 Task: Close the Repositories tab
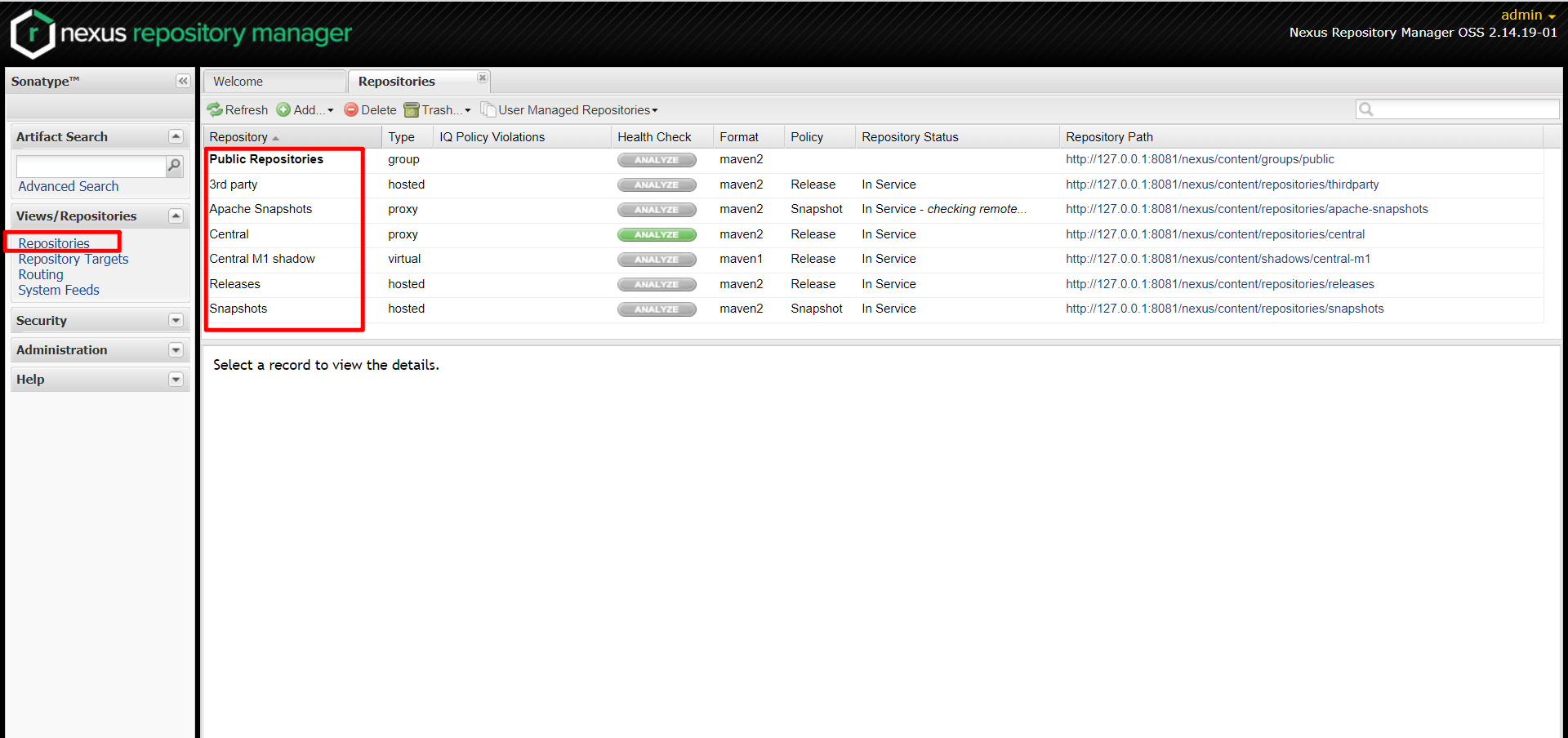pyautogui.click(x=483, y=78)
